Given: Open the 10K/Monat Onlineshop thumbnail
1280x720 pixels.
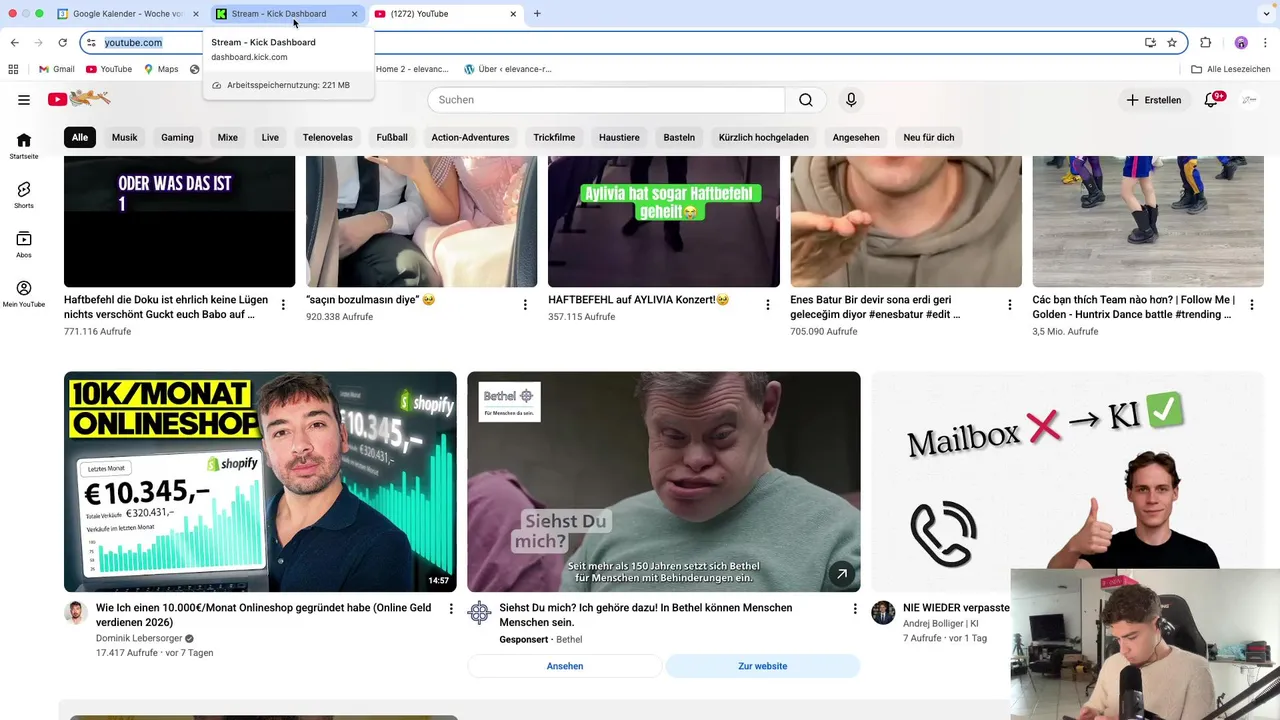Looking at the screenshot, I should (x=260, y=482).
